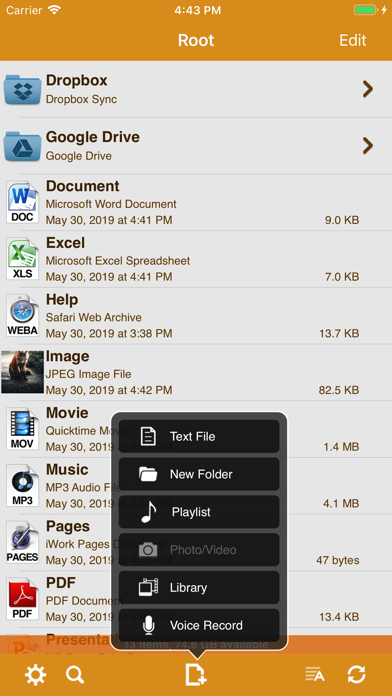Open the Image fox thumbnail
Screen dimensions: 392x696
[23, 372]
